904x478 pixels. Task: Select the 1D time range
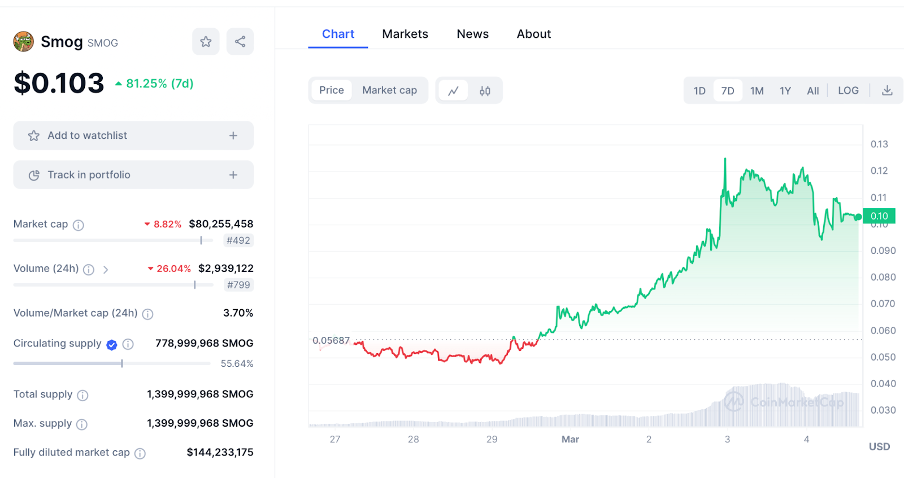pyautogui.click(x=700, y=91)
